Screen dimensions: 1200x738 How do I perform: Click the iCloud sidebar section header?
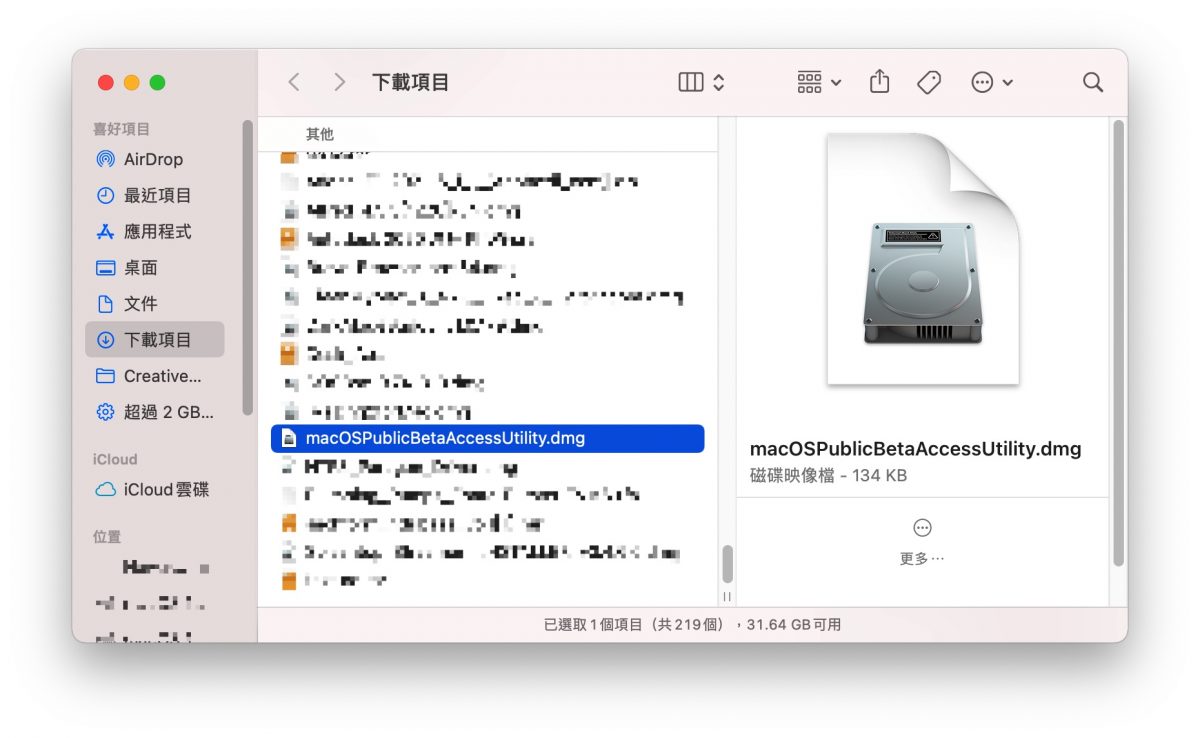(115, 459)
